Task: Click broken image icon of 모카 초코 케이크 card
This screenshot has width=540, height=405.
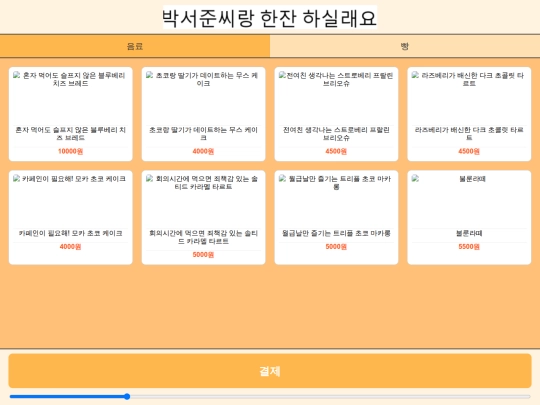Action: click(x=17, y=178)
